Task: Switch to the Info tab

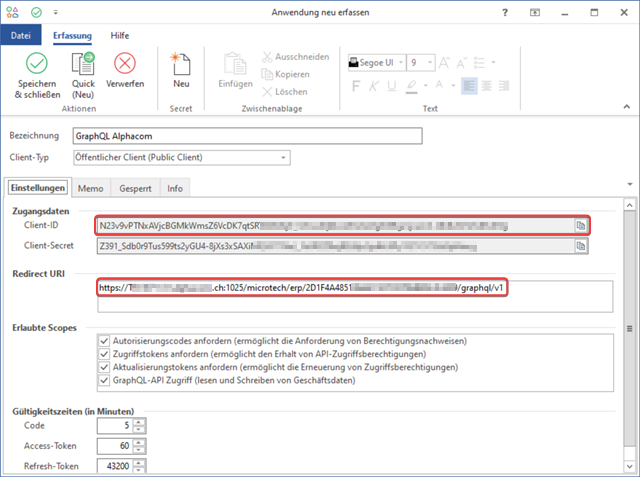Action: 175,189
